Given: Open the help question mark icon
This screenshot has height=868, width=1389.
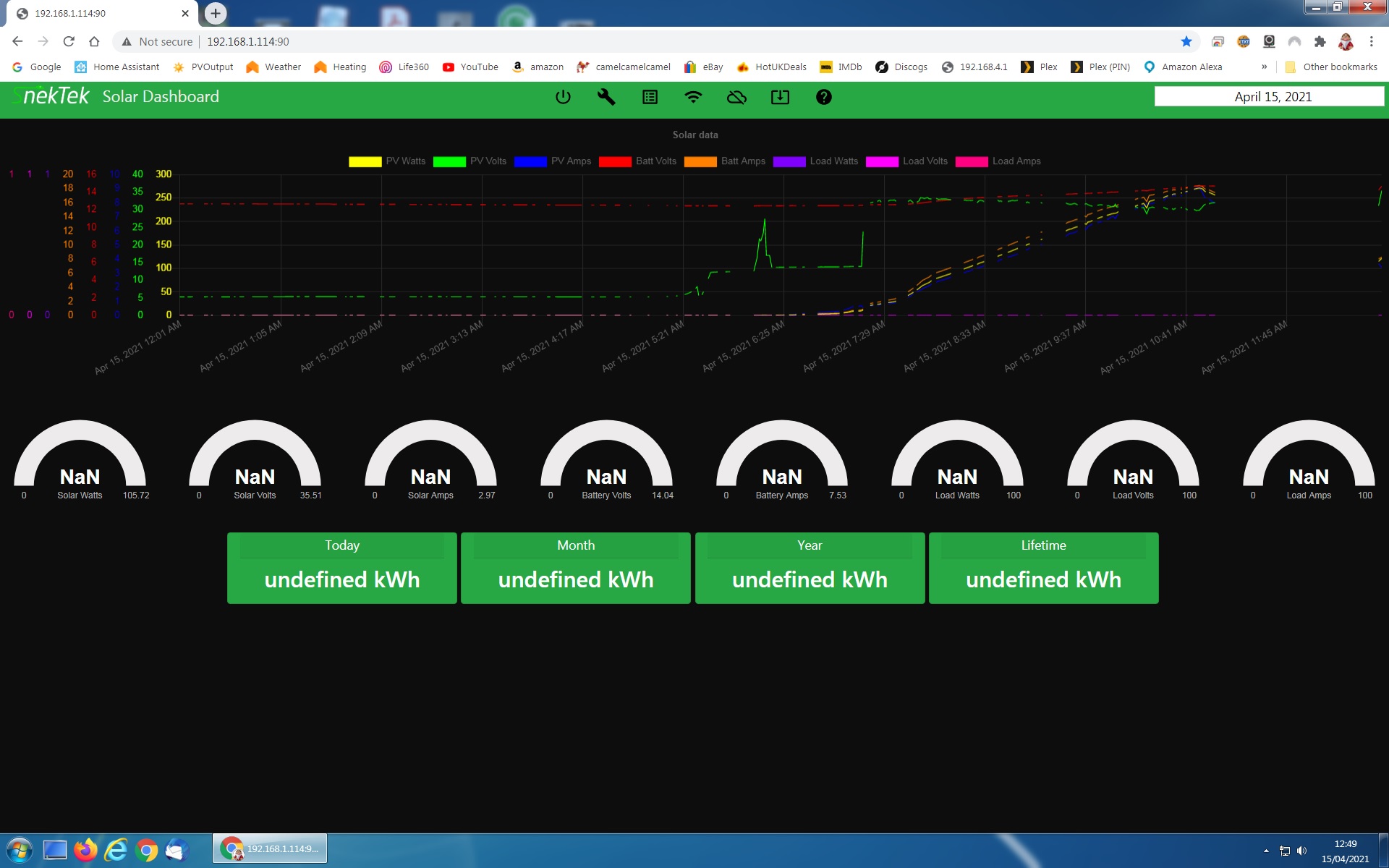Looking at the screenshot, I should 823,97.
